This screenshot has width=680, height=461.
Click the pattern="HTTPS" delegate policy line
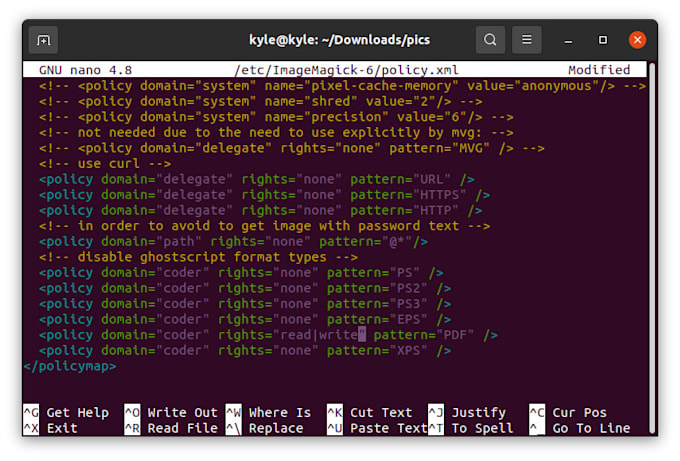[265, 195]
